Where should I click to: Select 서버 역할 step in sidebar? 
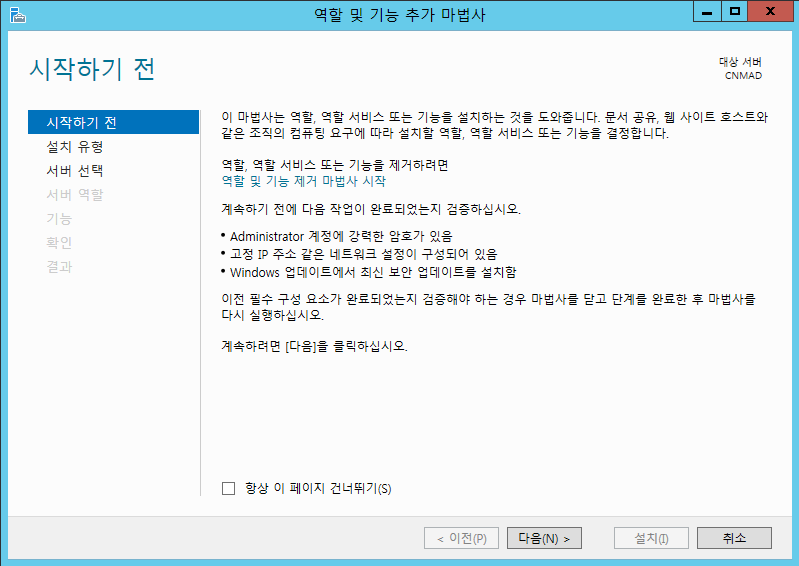click(75, 195)
